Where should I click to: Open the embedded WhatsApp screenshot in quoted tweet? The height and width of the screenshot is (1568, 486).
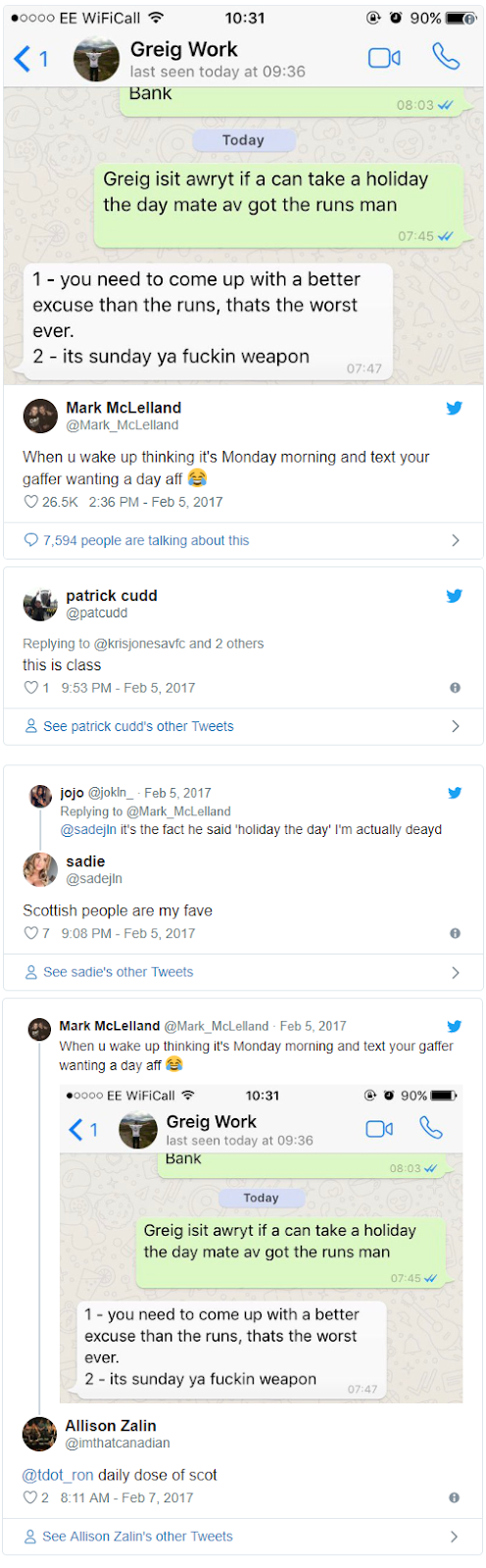tap(261, 1244)
